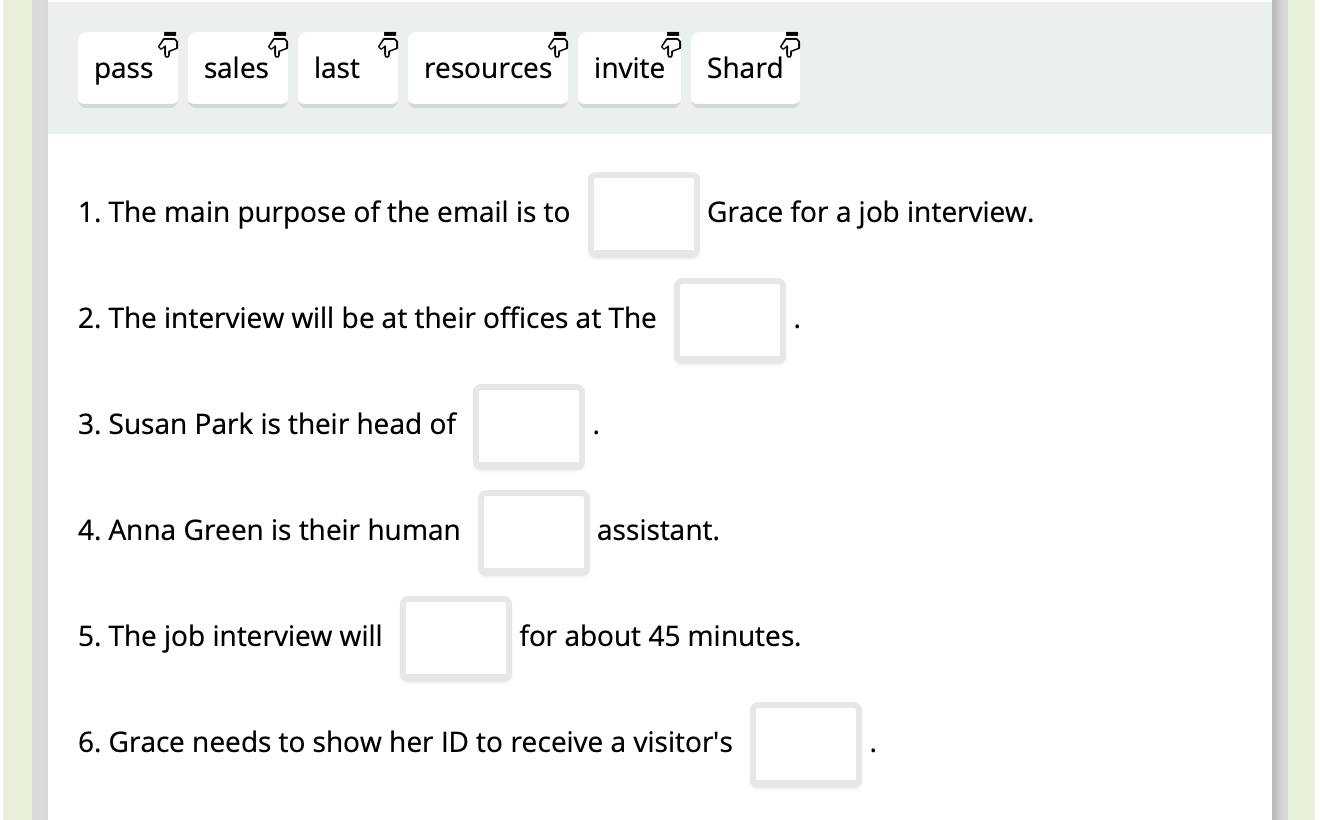Select the blank after "receive a visitor's"
1320x820 pixels.
[806, 744]
